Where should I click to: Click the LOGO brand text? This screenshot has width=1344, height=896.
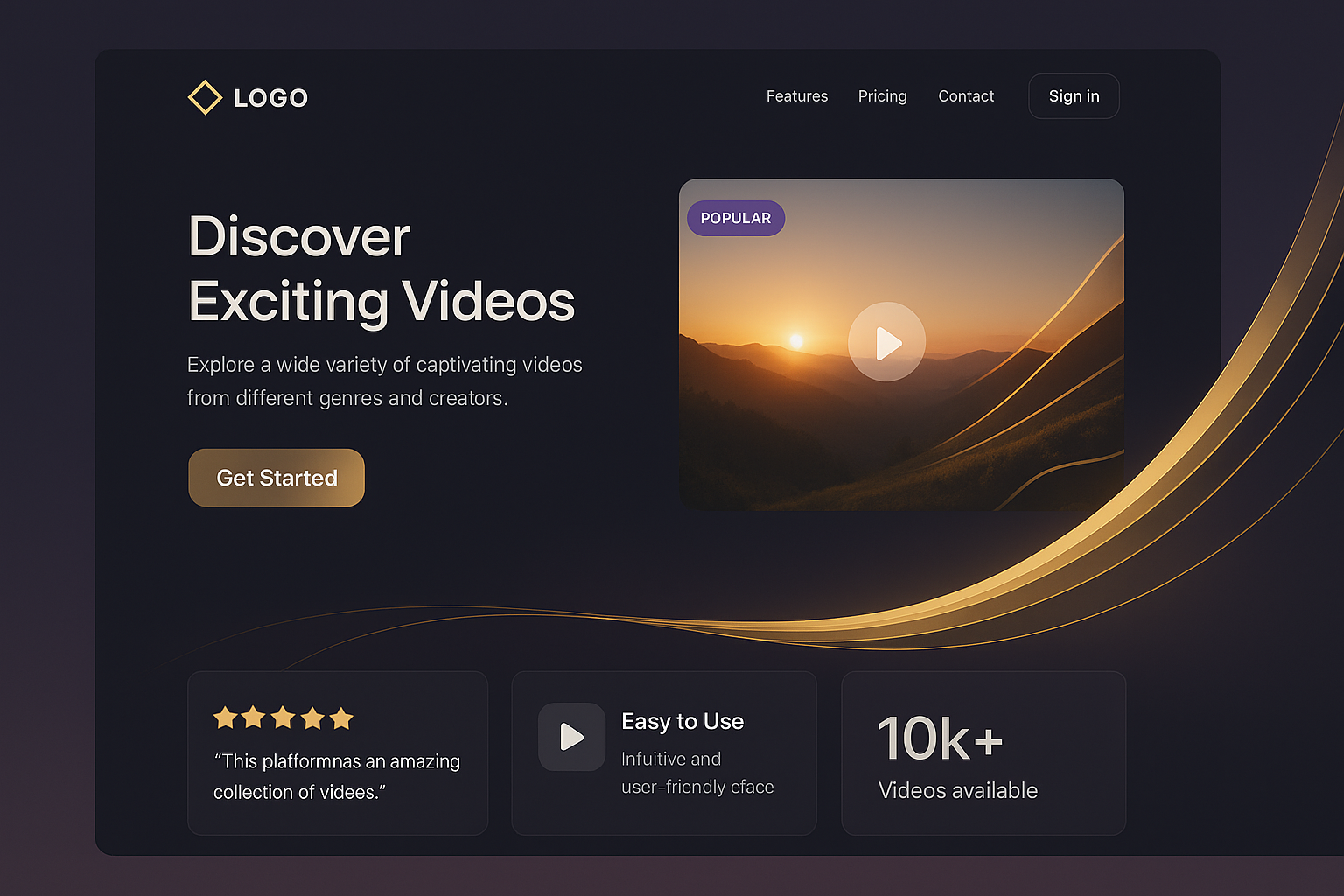pyautogui.click(x=271, y=98)
